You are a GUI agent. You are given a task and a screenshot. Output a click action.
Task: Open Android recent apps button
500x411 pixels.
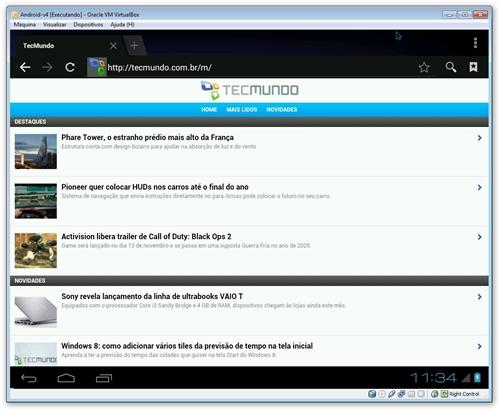pyautogui.click(x=104, y=378)
